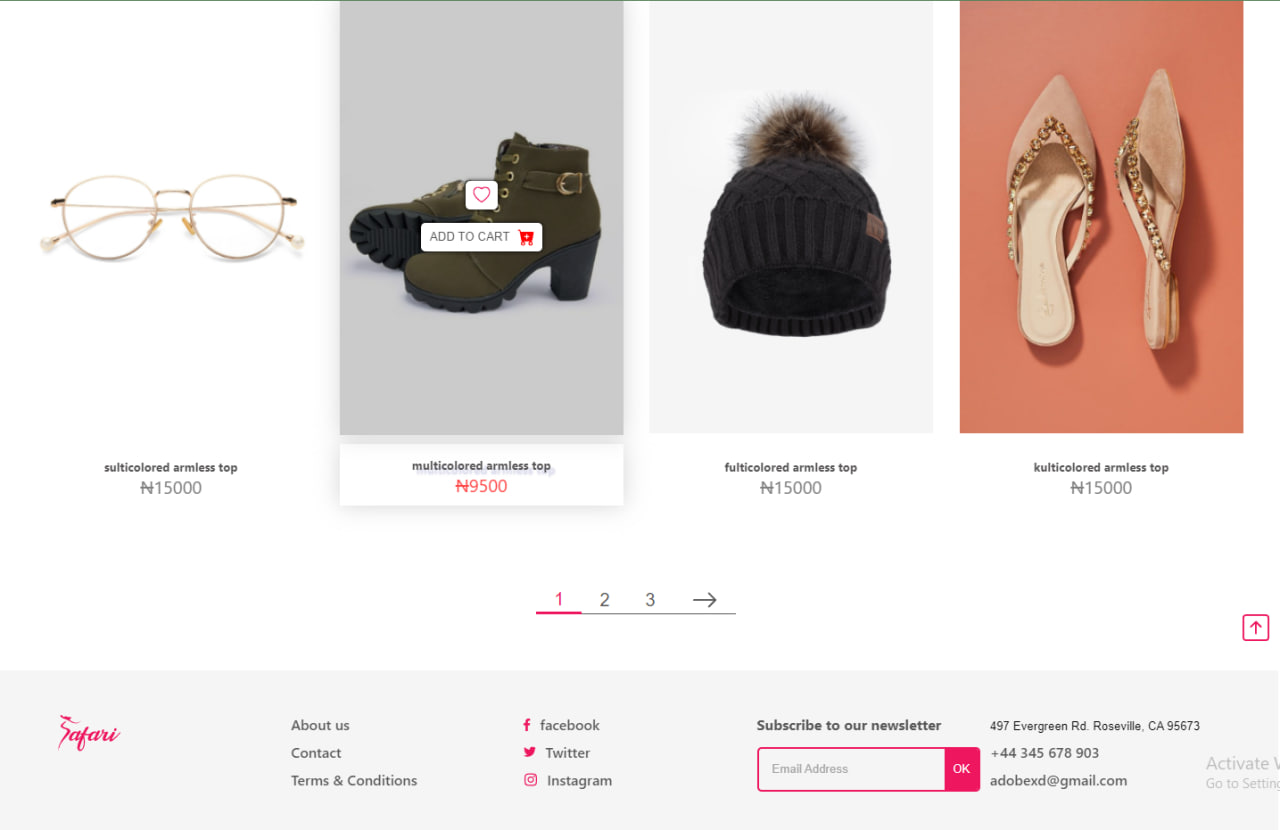Submit newsletter with OK button
Viewport: 1280px width, 830px height.
962,769
